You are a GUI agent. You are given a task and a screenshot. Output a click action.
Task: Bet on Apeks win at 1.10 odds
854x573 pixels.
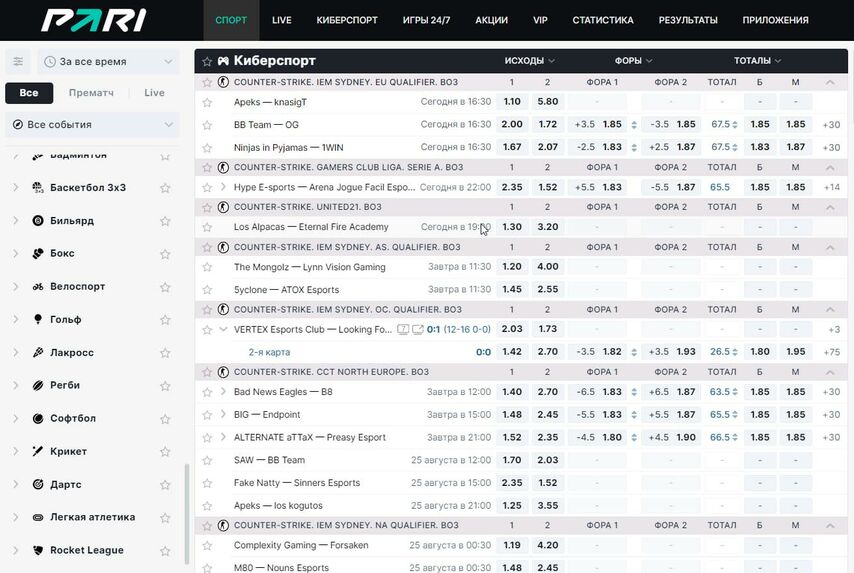click(512, 102)
